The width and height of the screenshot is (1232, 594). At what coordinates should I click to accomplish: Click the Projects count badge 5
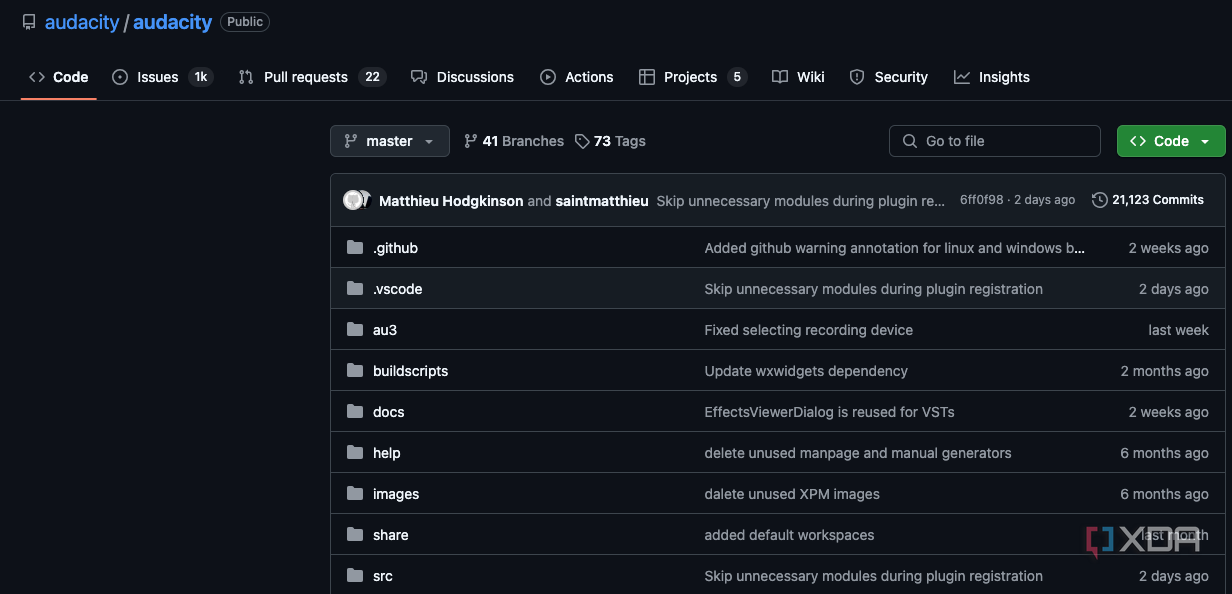pyautogui.click(x=737, y=77)
